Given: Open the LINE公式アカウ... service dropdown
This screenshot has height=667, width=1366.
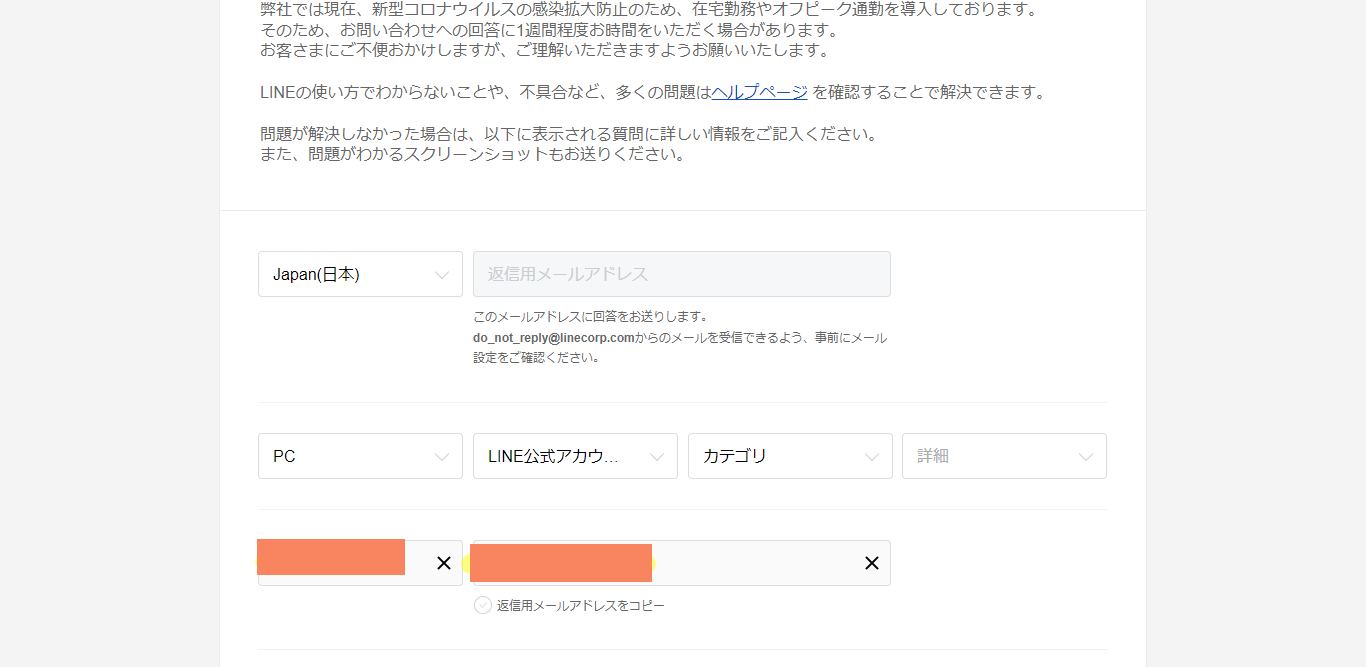Looking at the screenshot, I should pyautogui.click(x=560, y=456).
